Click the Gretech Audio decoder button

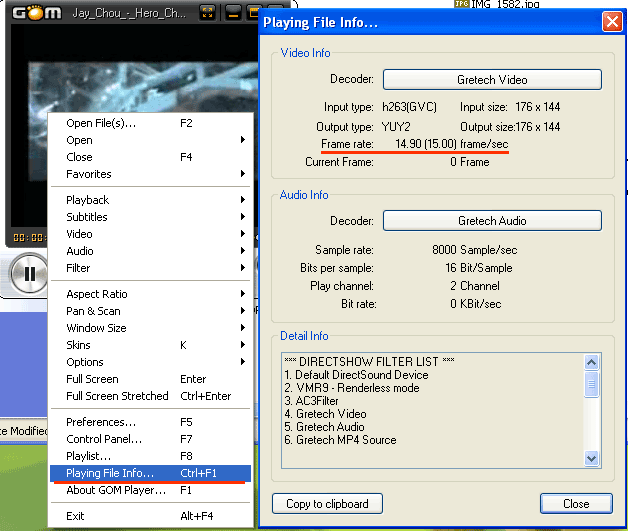pyautogui.click(x=492, y=221)
